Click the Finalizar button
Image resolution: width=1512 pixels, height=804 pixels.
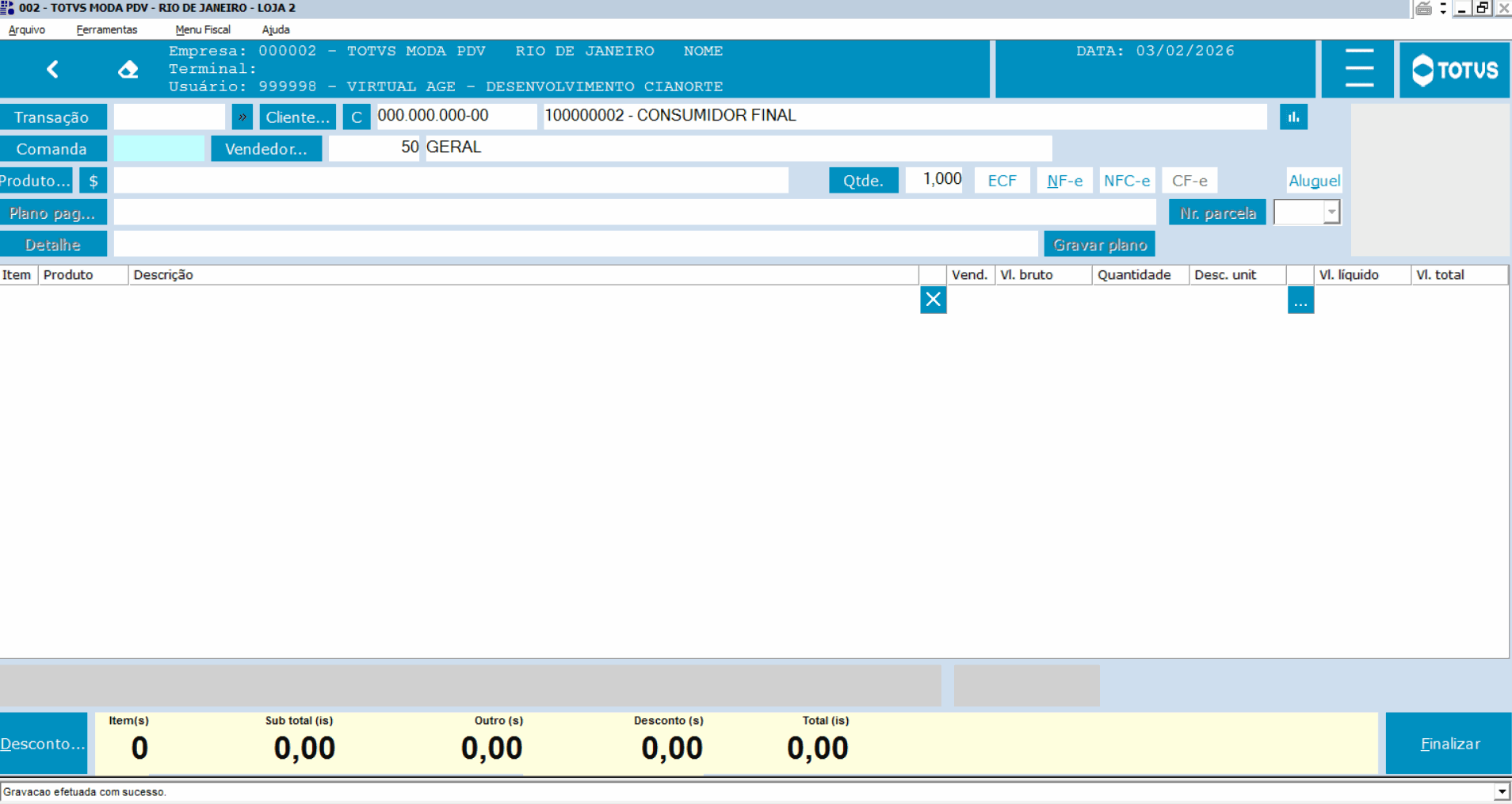tap(1449, 744)
